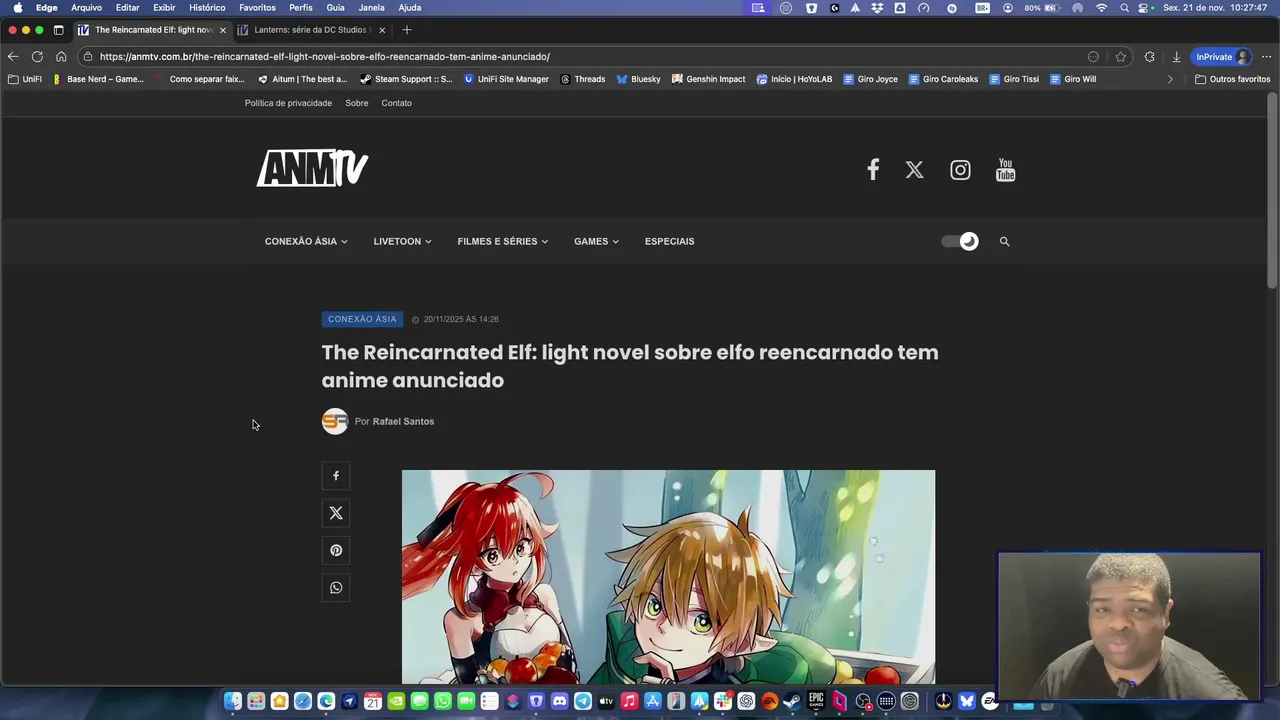
Task: Go to browser home page icon
Action: (61, 57)
